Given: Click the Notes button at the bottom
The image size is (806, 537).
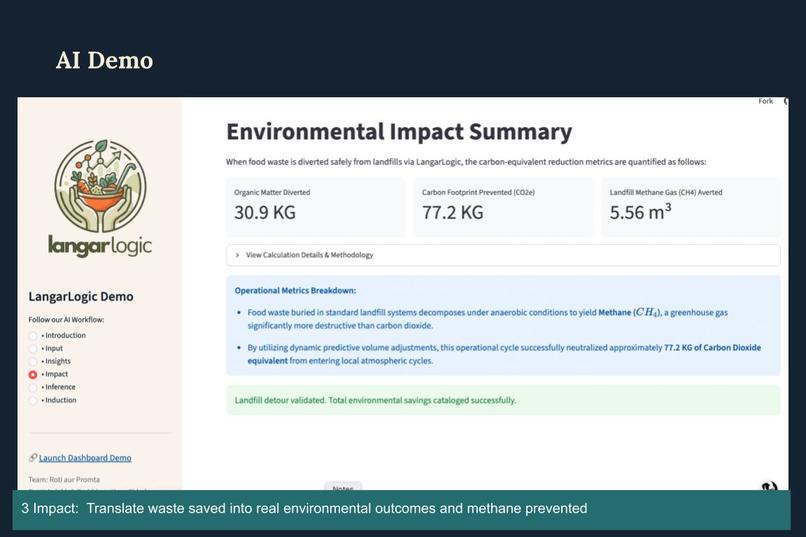Looking at the screenshot, I should click(x=343, y=487).
